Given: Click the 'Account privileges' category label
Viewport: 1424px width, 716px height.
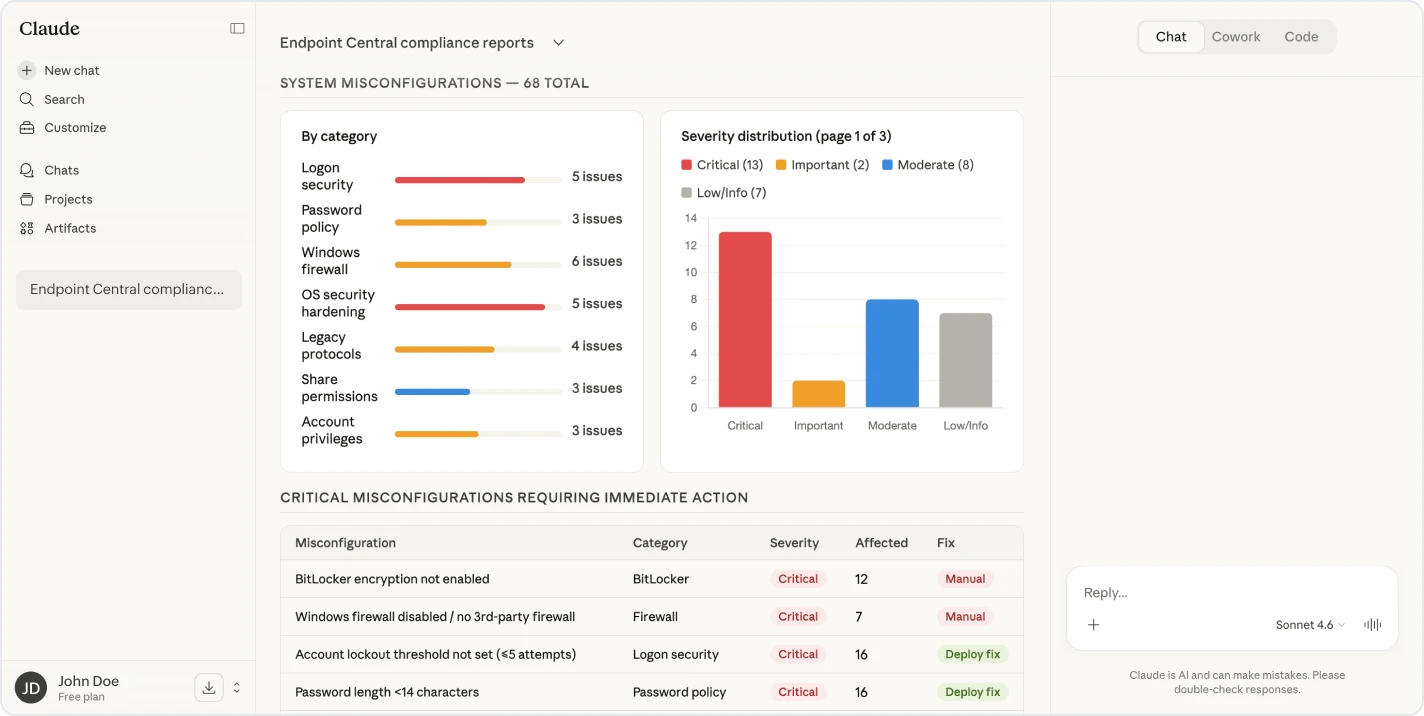Looking at the screenshot, I should (332, 430).
